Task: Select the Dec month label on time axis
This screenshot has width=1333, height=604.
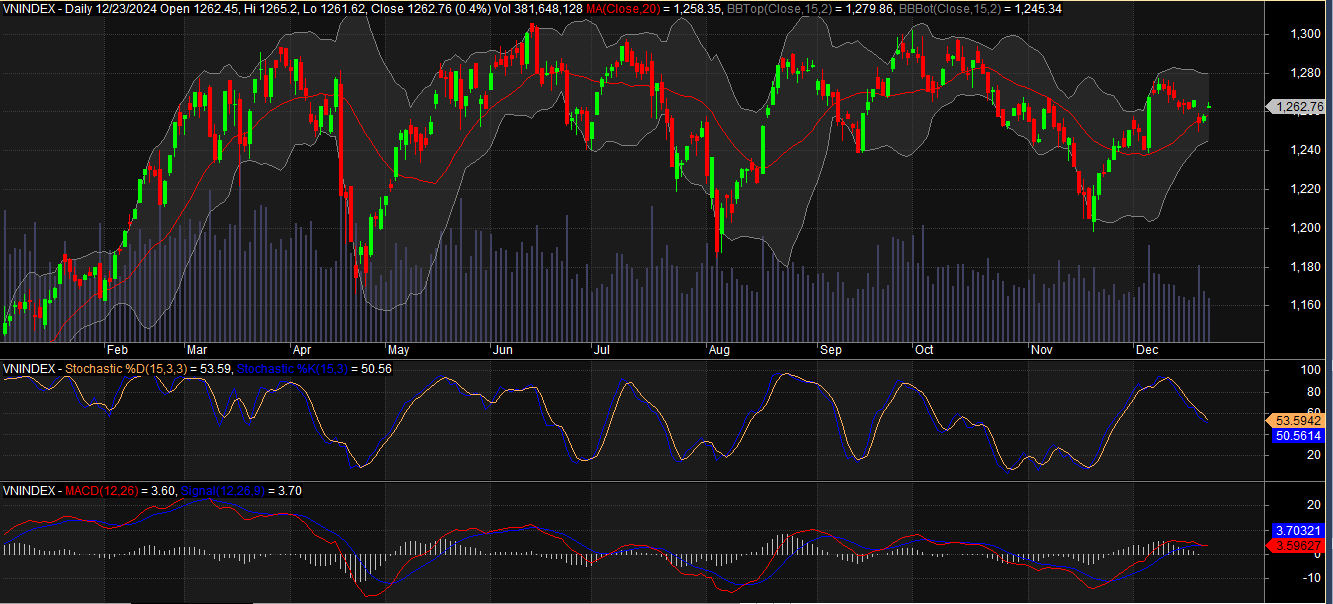Action: pos(1146,351)
